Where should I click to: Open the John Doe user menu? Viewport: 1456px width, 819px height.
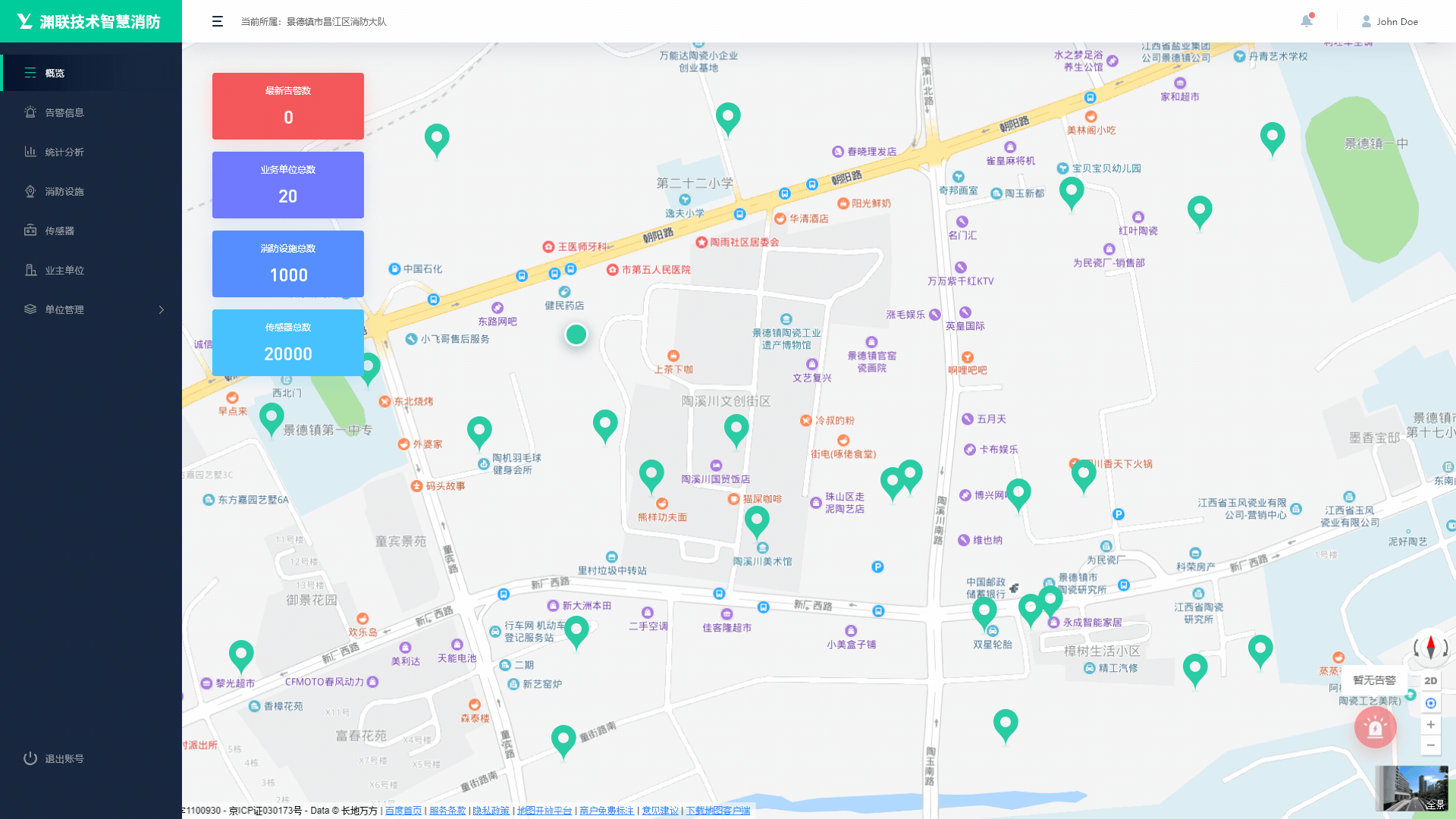(x=1389, y=21)
